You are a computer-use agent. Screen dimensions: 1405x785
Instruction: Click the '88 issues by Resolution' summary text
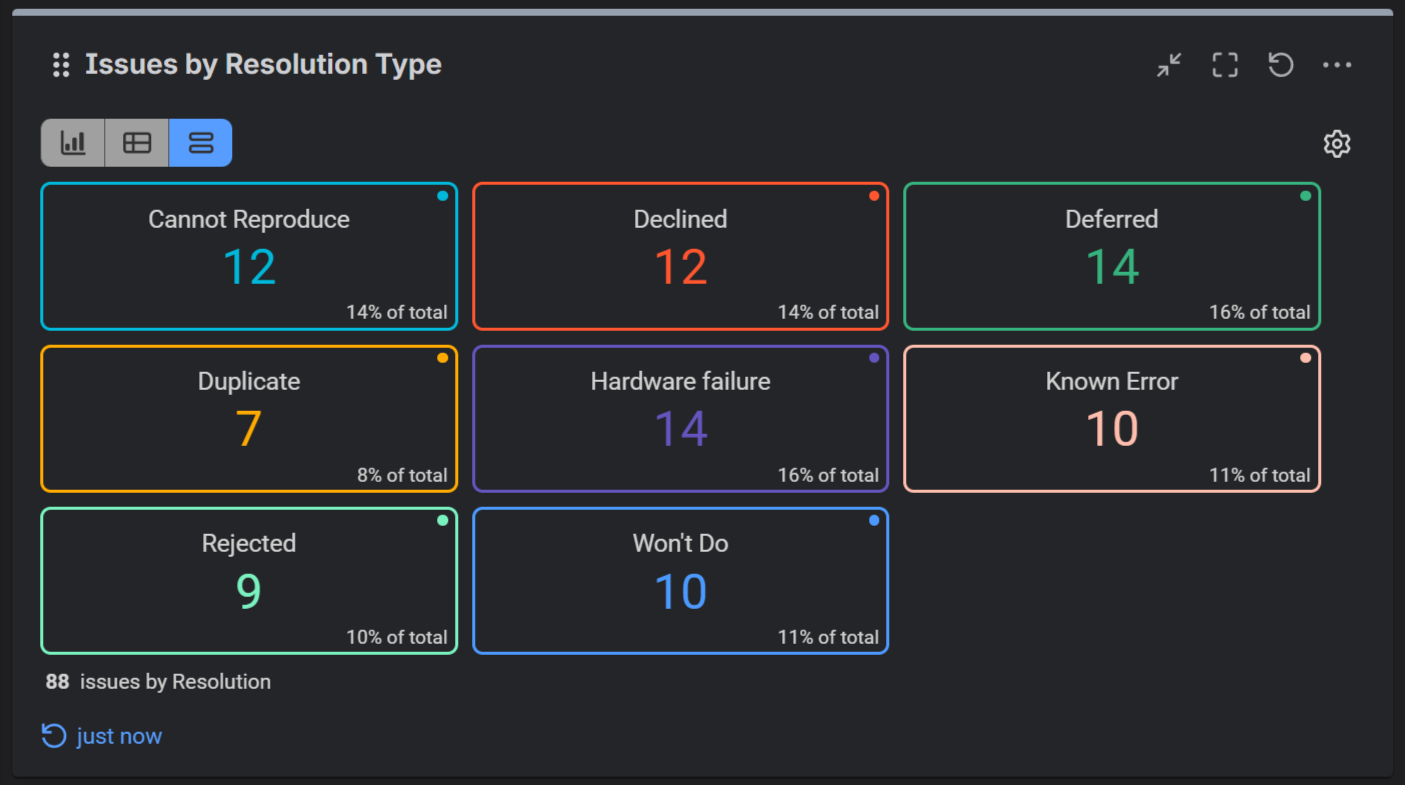pos(158,681)
